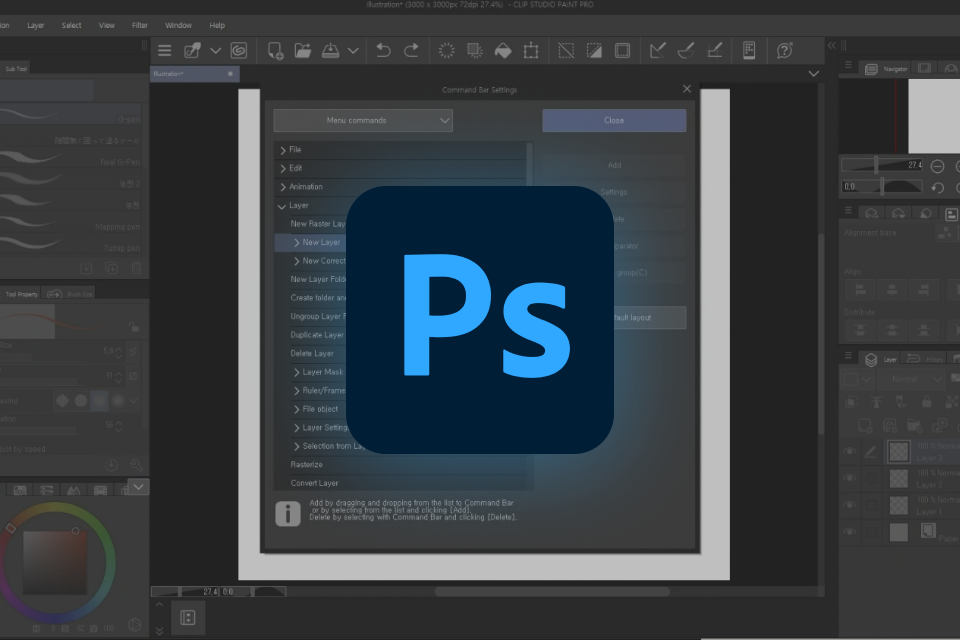The height and width of the screenshot is (640, 960).
Task: Toggle Snap to Ruler
Action: [x=658, y=51]
